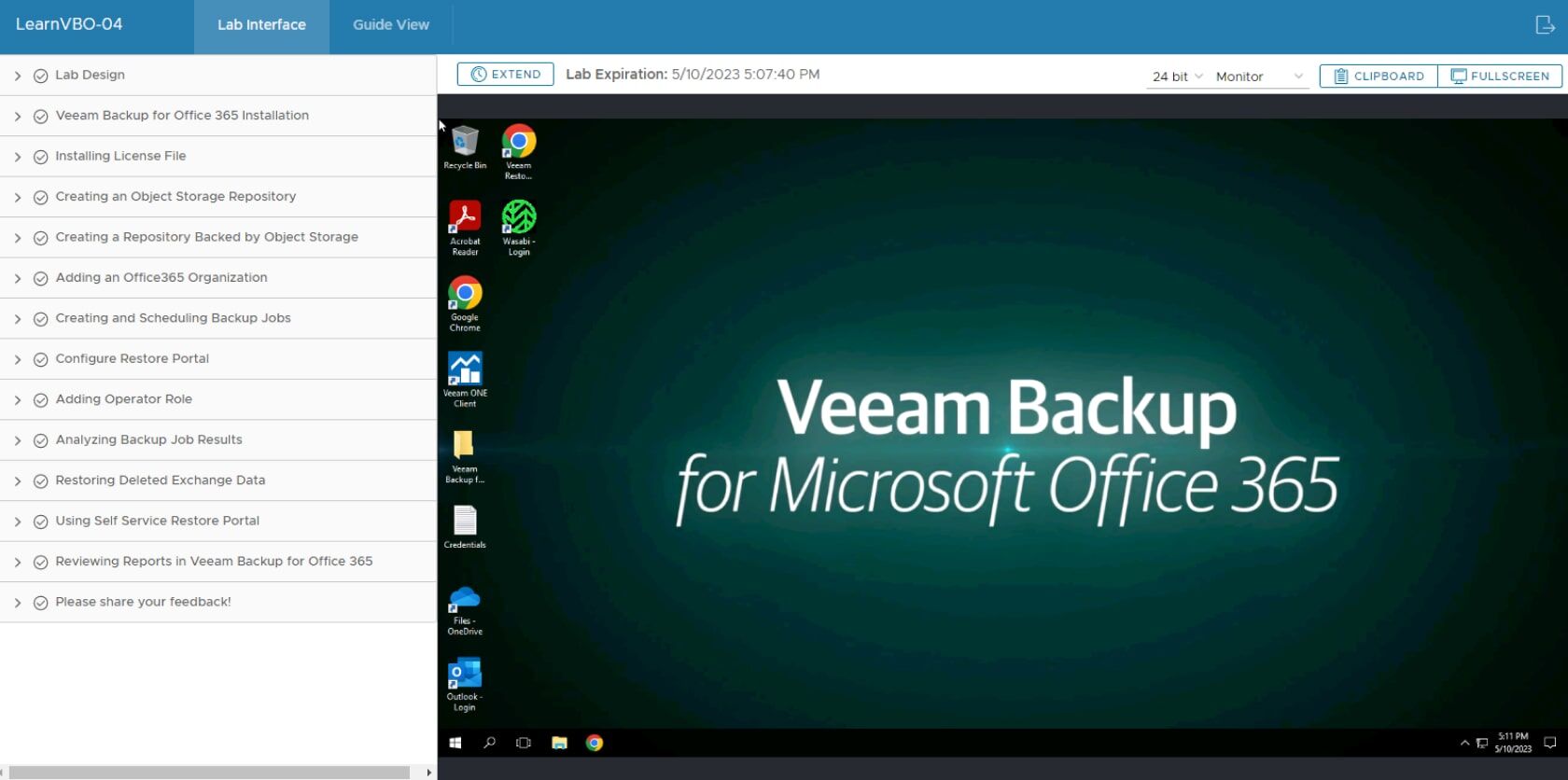Expand Reviewing Reports in Veeam Backup chevron

pos(18,562)
